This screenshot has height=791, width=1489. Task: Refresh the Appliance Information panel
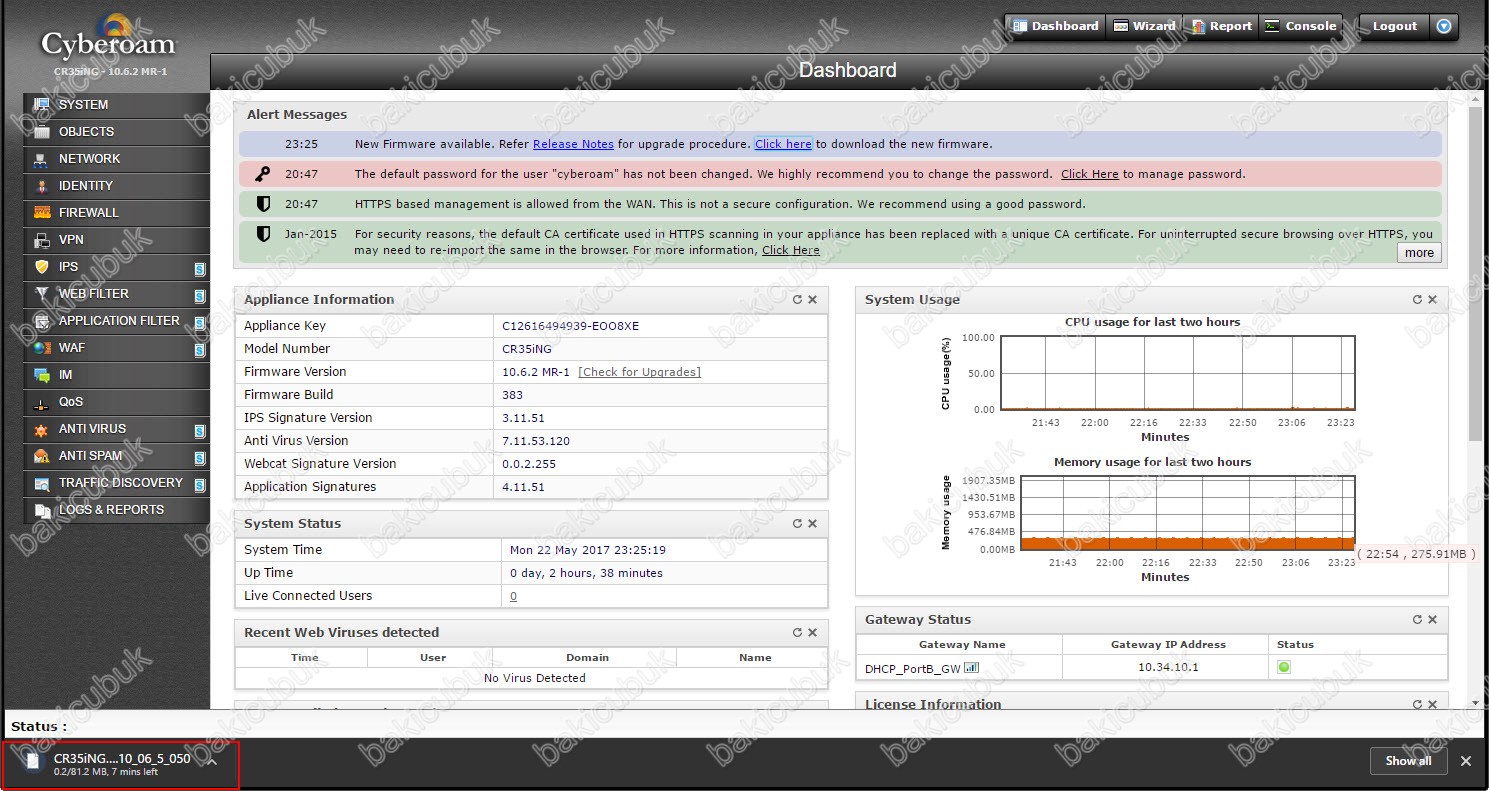797,299
